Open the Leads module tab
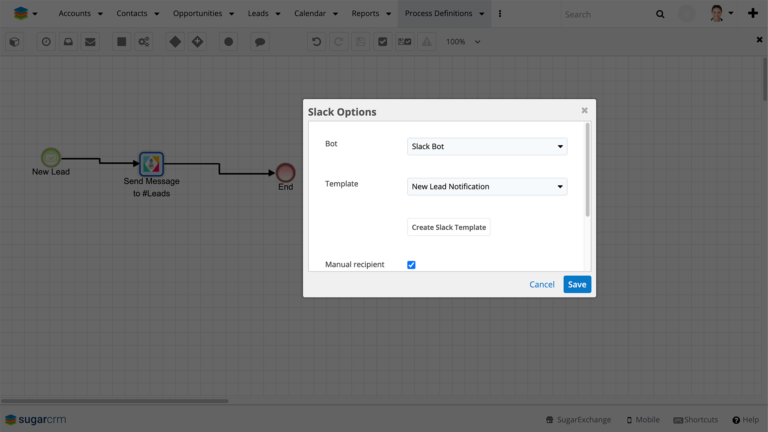 (258, 13)
